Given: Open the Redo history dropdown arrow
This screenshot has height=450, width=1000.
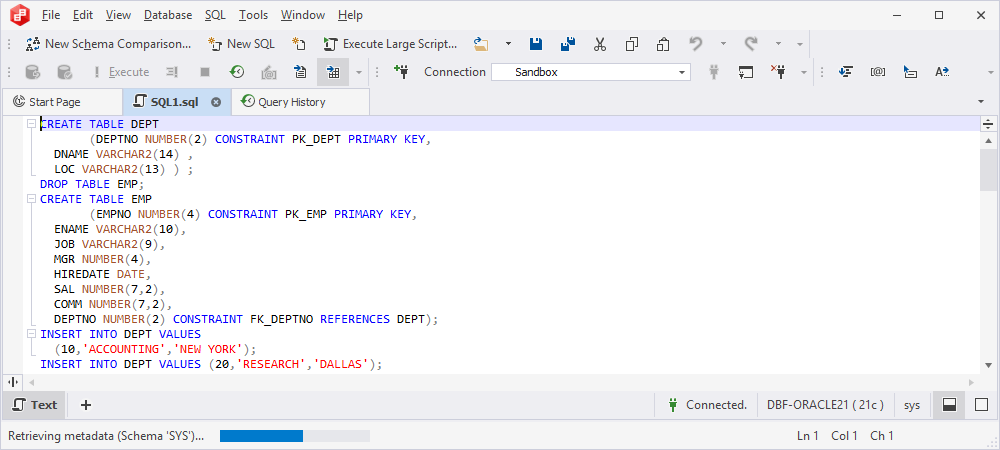Looking at the screenshot, I should (779, 44).
